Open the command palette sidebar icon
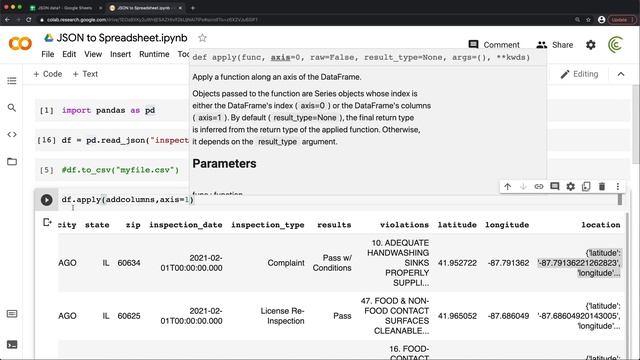 pos(12,313)
